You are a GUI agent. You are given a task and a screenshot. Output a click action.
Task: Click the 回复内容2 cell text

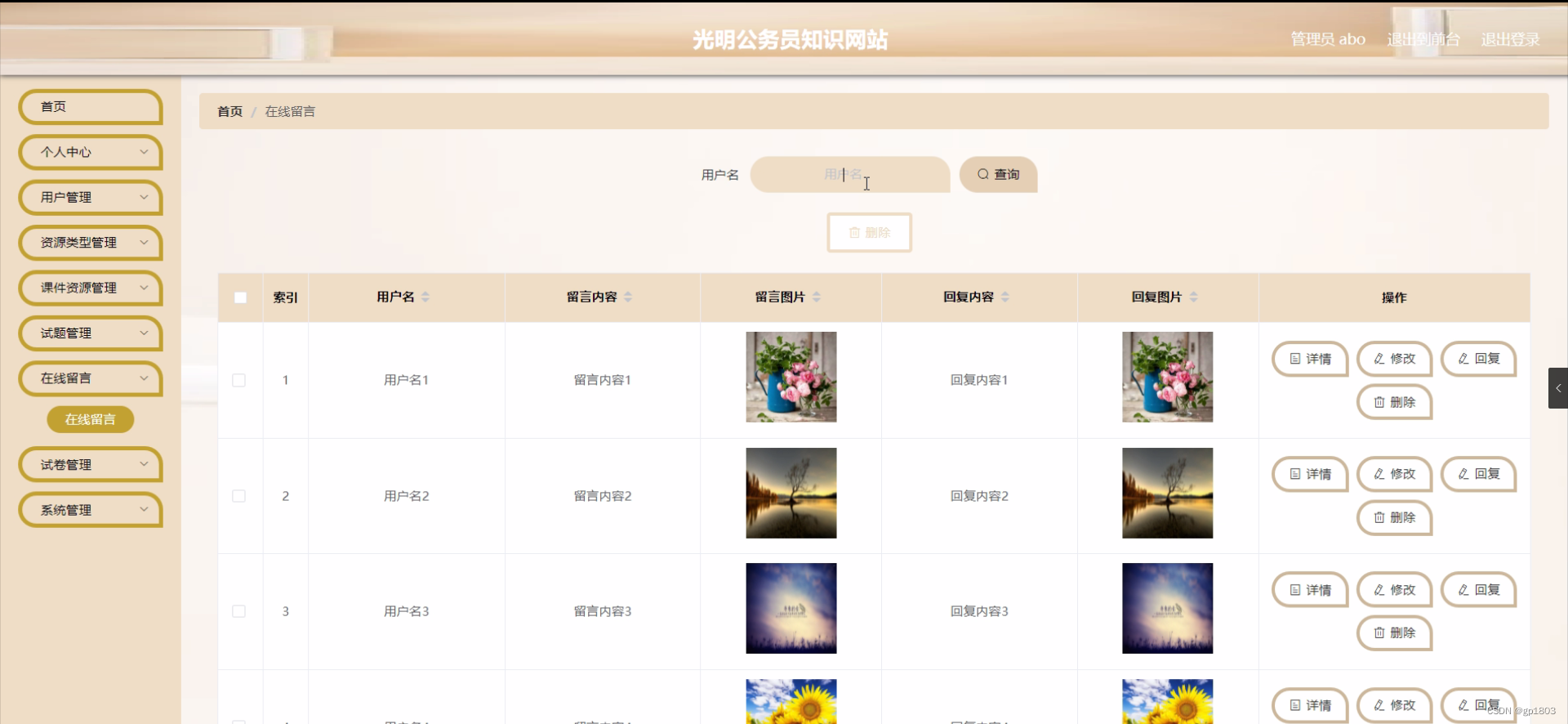(979, 496)
